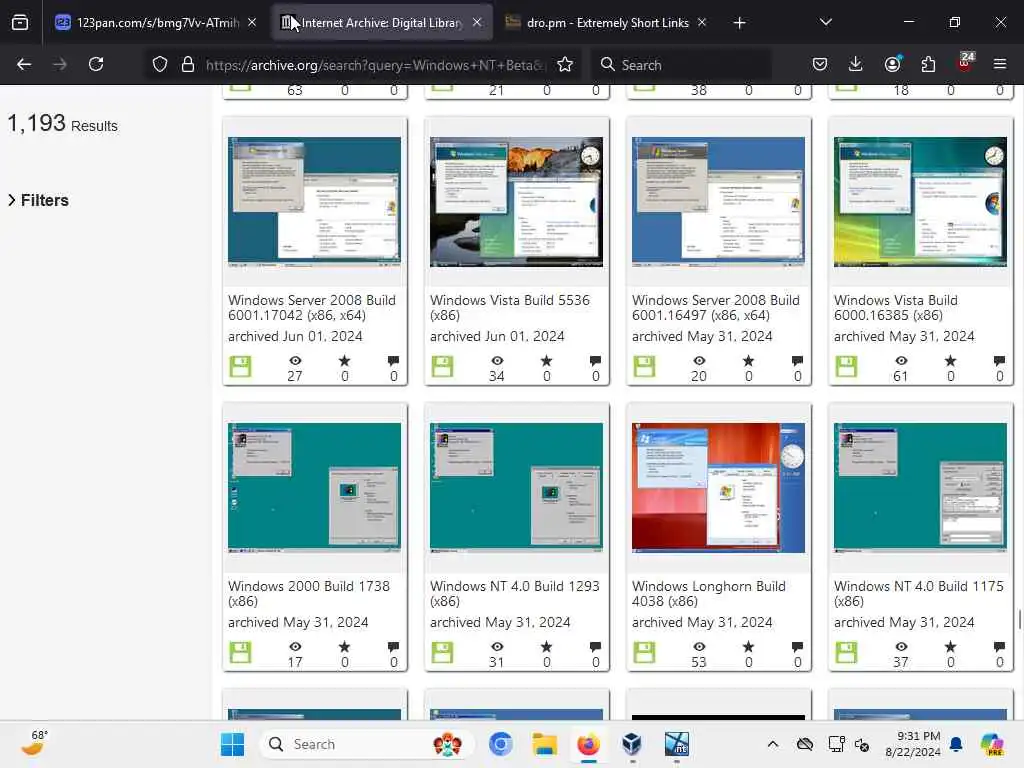The width and height of the screenshot is (1024, 768).
Task: Open Windows Vista Build 6000.16385 title
Action: (895, 308)
